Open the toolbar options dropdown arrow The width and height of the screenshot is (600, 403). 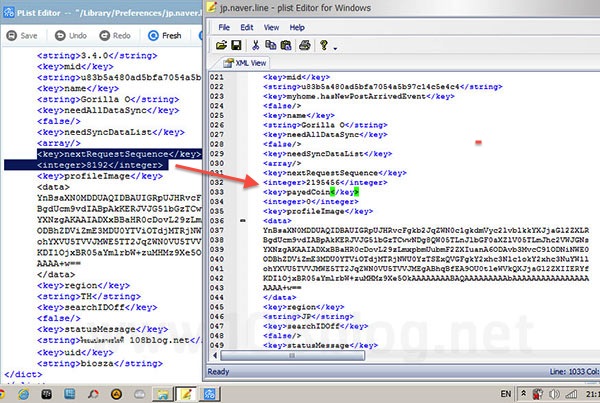(335, 49)
